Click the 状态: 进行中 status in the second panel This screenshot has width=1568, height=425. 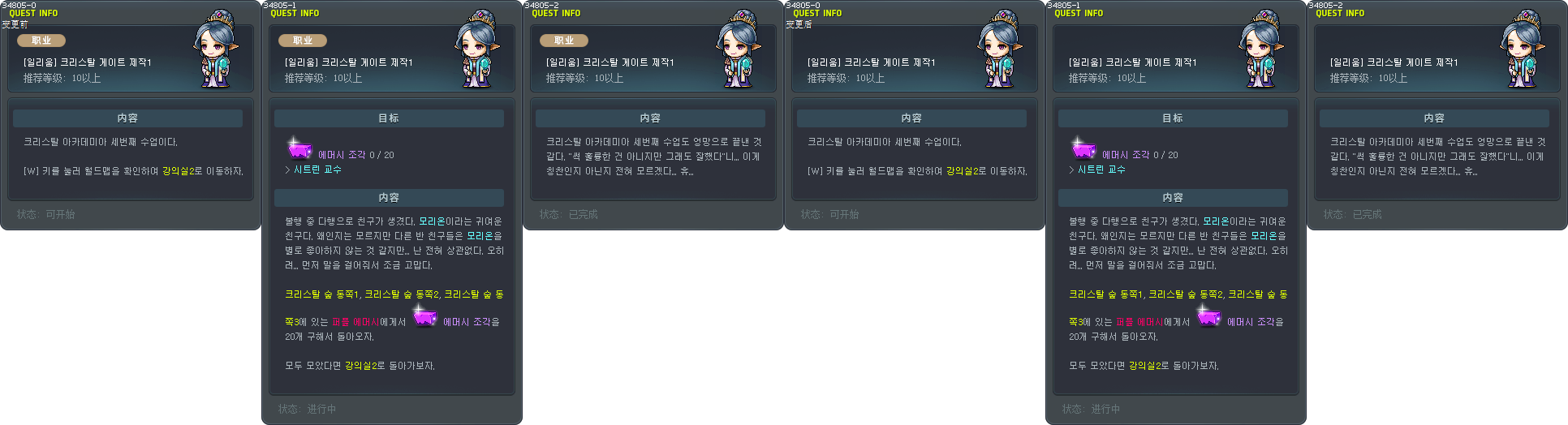point(307,409)
